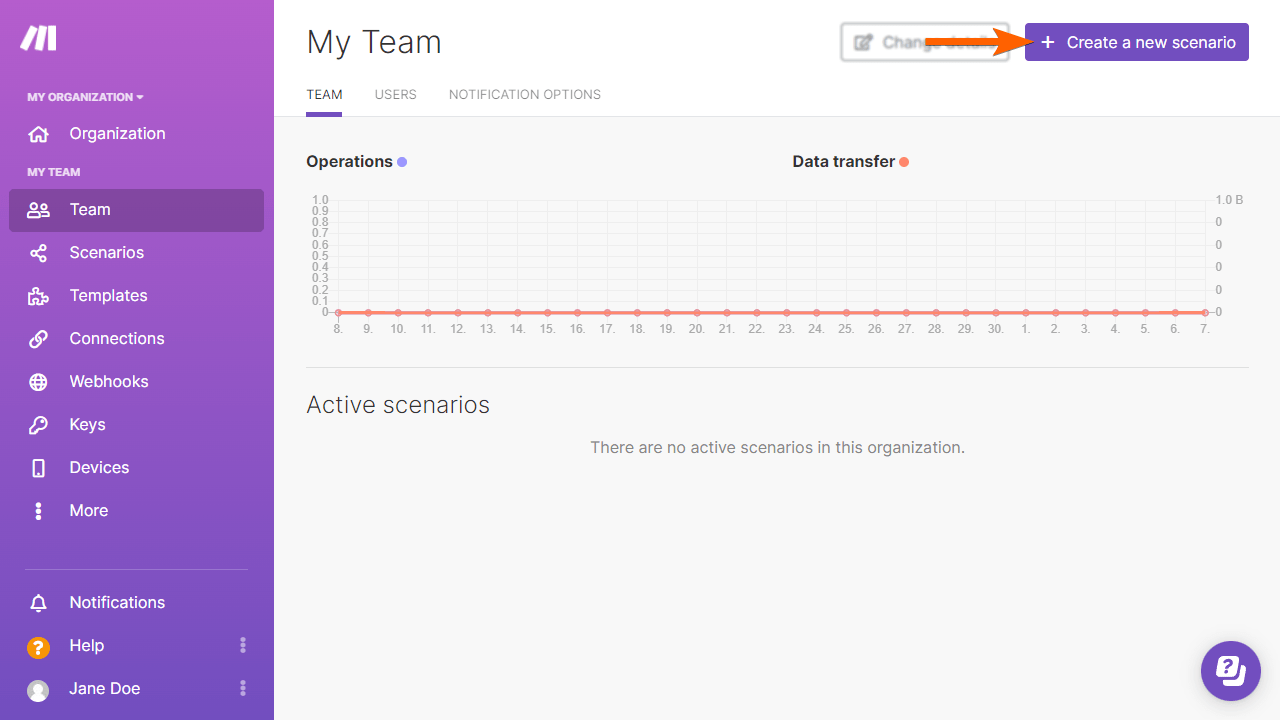Open Notifications via the bell icon
The image size is (1280, 720).
[x=38, y=603]
